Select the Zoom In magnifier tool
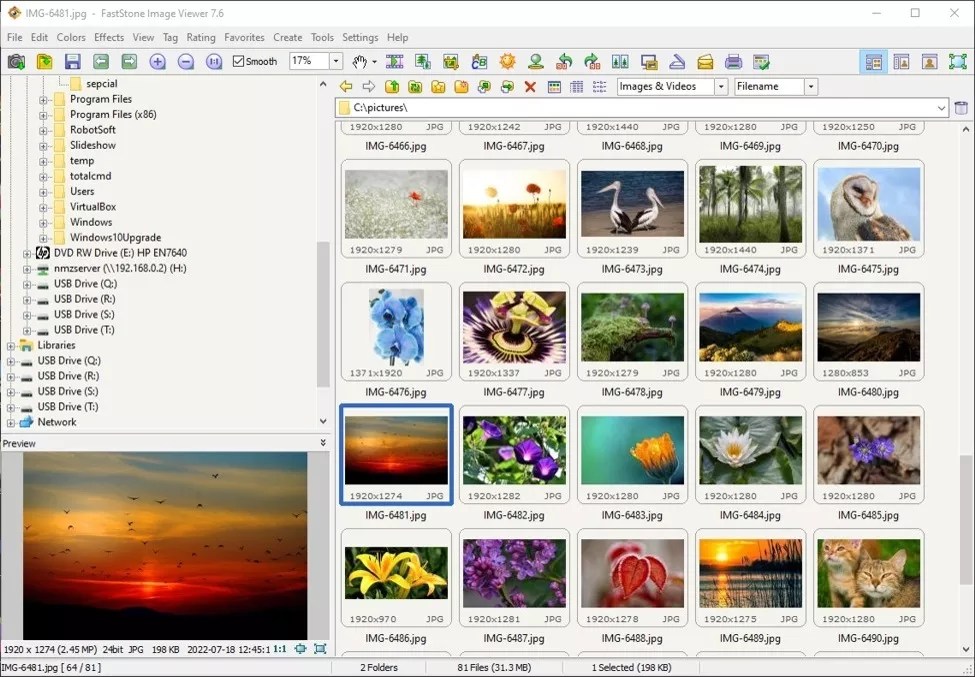Image resolution: width=975 pixels, height=677 pixels. point(156,60)
